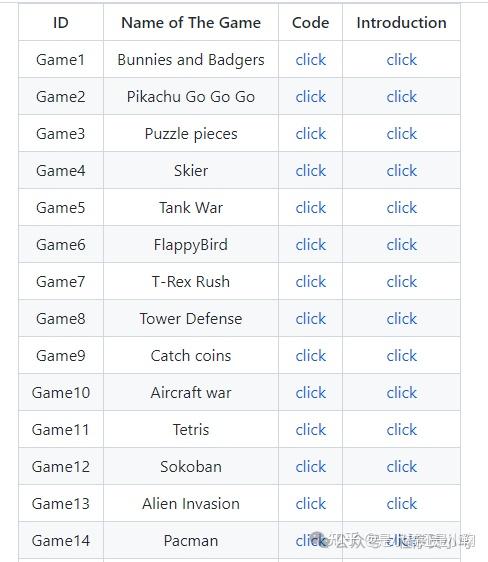Open the Introduction link for Bunnies and Badgers
The image size is (488, 562).
[401, 59]
